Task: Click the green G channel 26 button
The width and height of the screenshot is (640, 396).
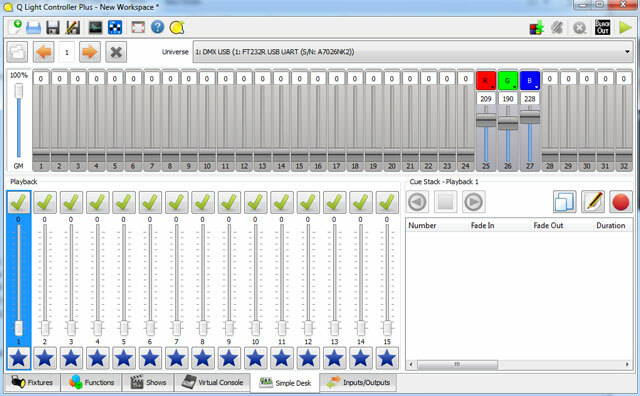Action: [508, 80]
